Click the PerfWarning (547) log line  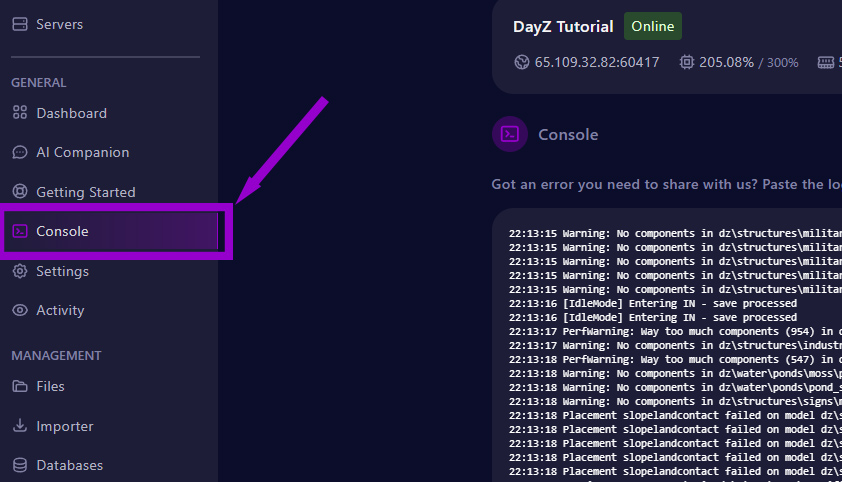click(x=675, y=359)
